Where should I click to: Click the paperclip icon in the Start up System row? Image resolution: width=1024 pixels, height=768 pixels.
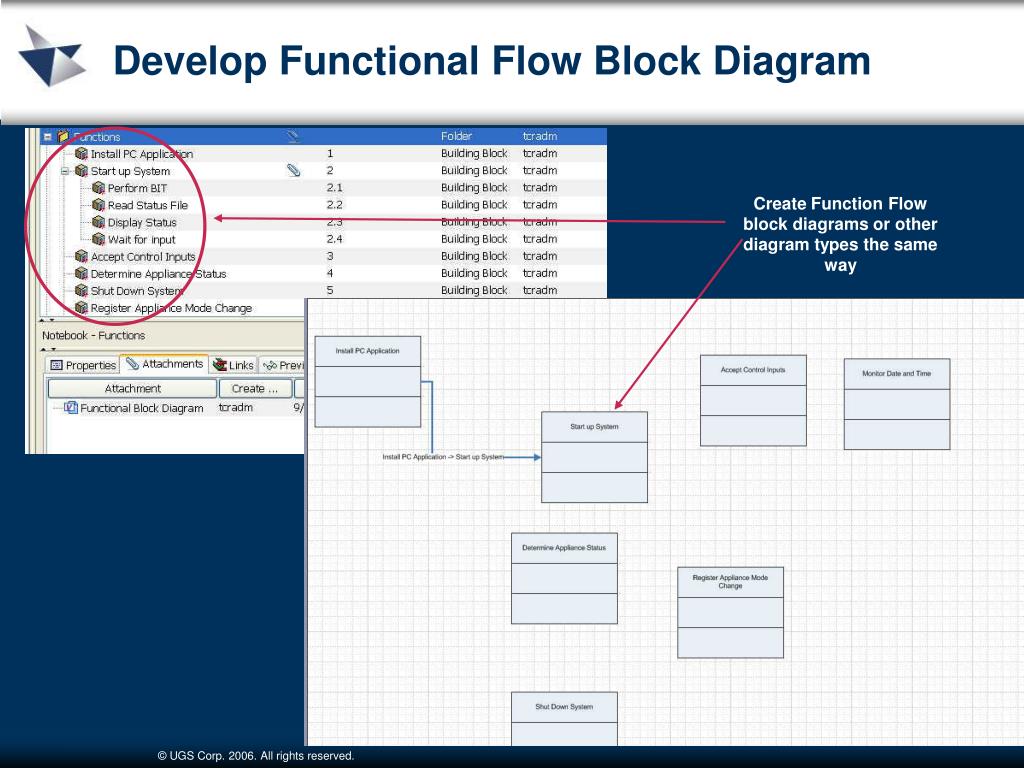tap(294, 170)
